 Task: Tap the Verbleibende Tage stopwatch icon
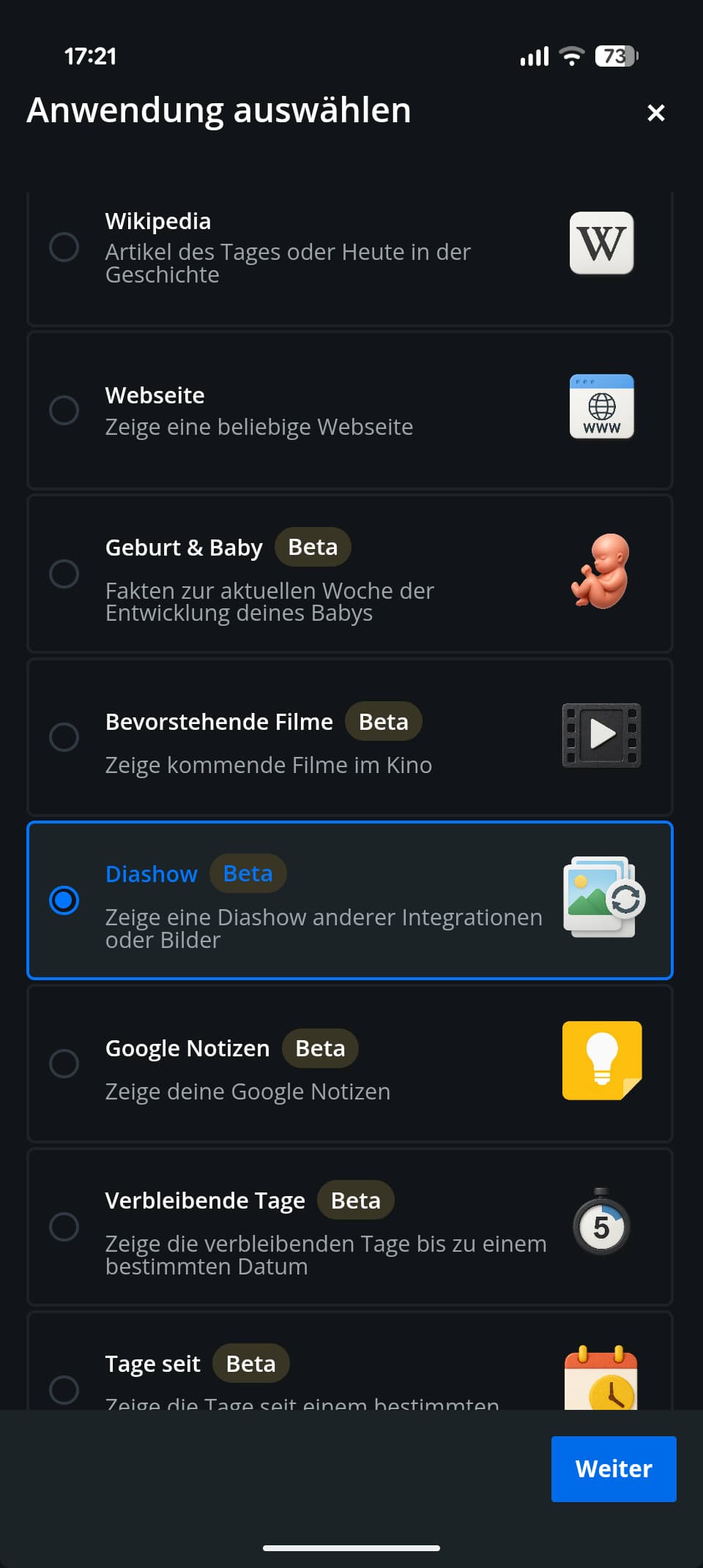[601, 1223]
